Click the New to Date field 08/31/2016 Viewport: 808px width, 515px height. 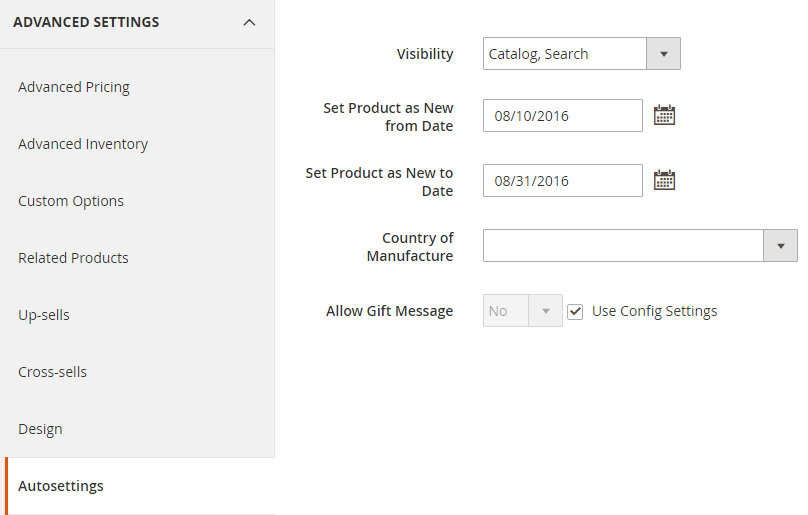point(563,180)
